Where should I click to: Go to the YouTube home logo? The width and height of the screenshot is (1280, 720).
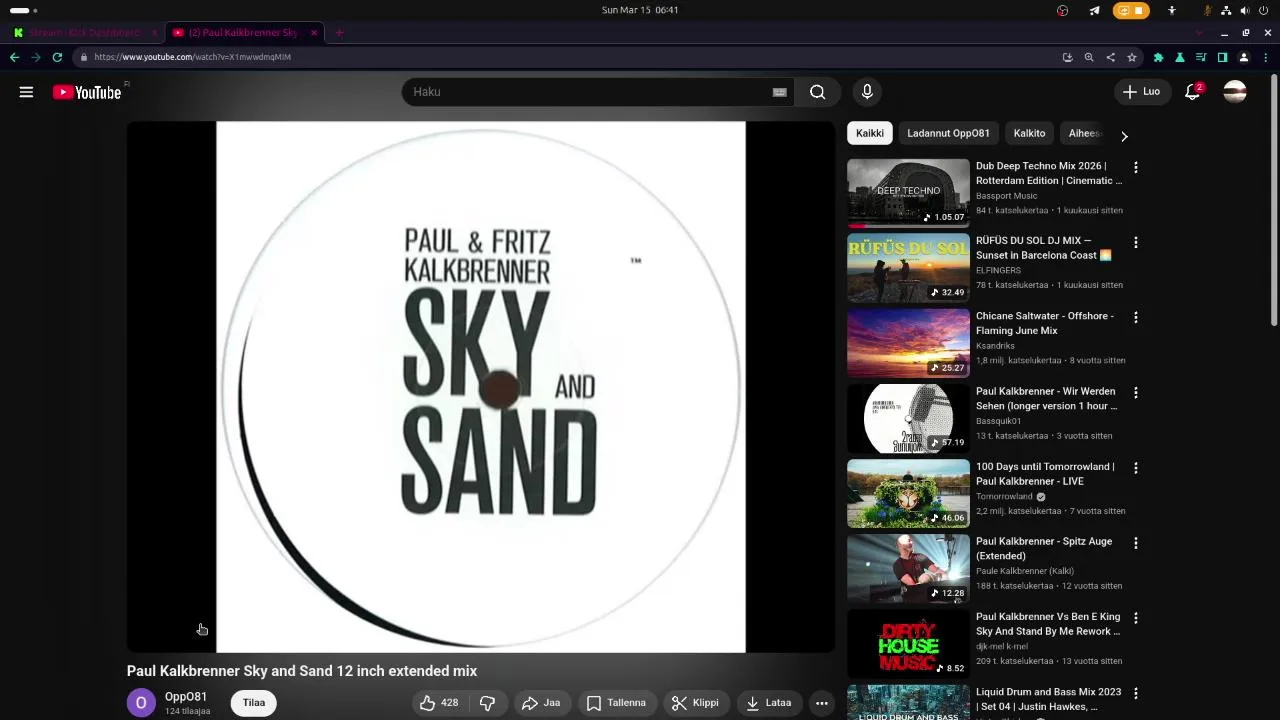point(87,92)
